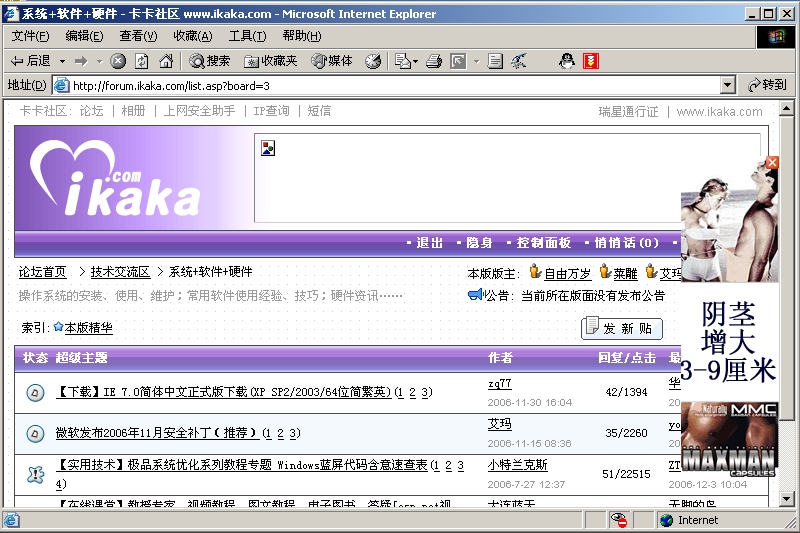This screenshot has height=533, width=800.
Task: Open author 艾玛 link in second thread row
Action: pos(499,424)
